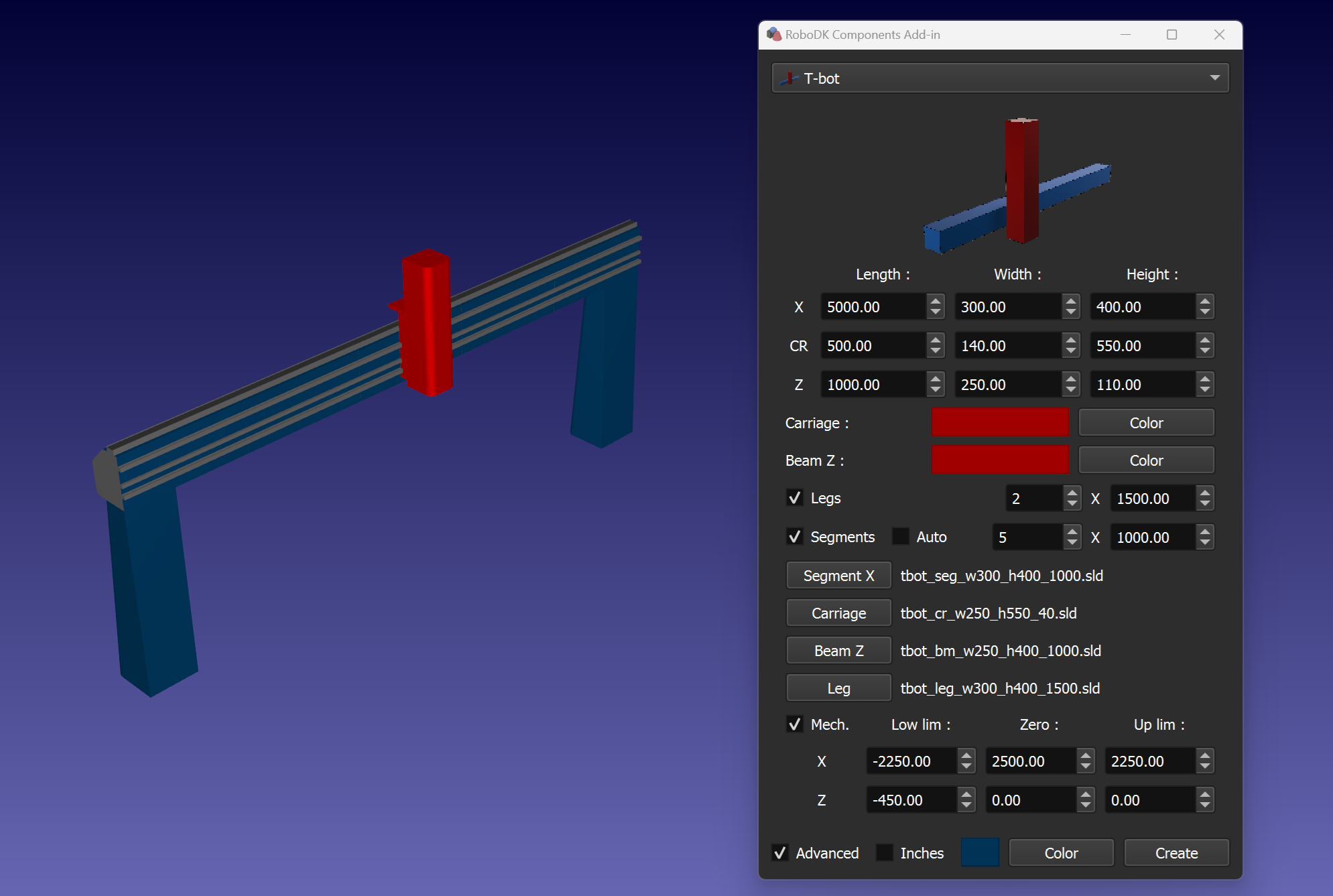This screenshot has width=1333, height=896.
Task: Choose Beam Z model file button
Action: (x=838, y=651)
